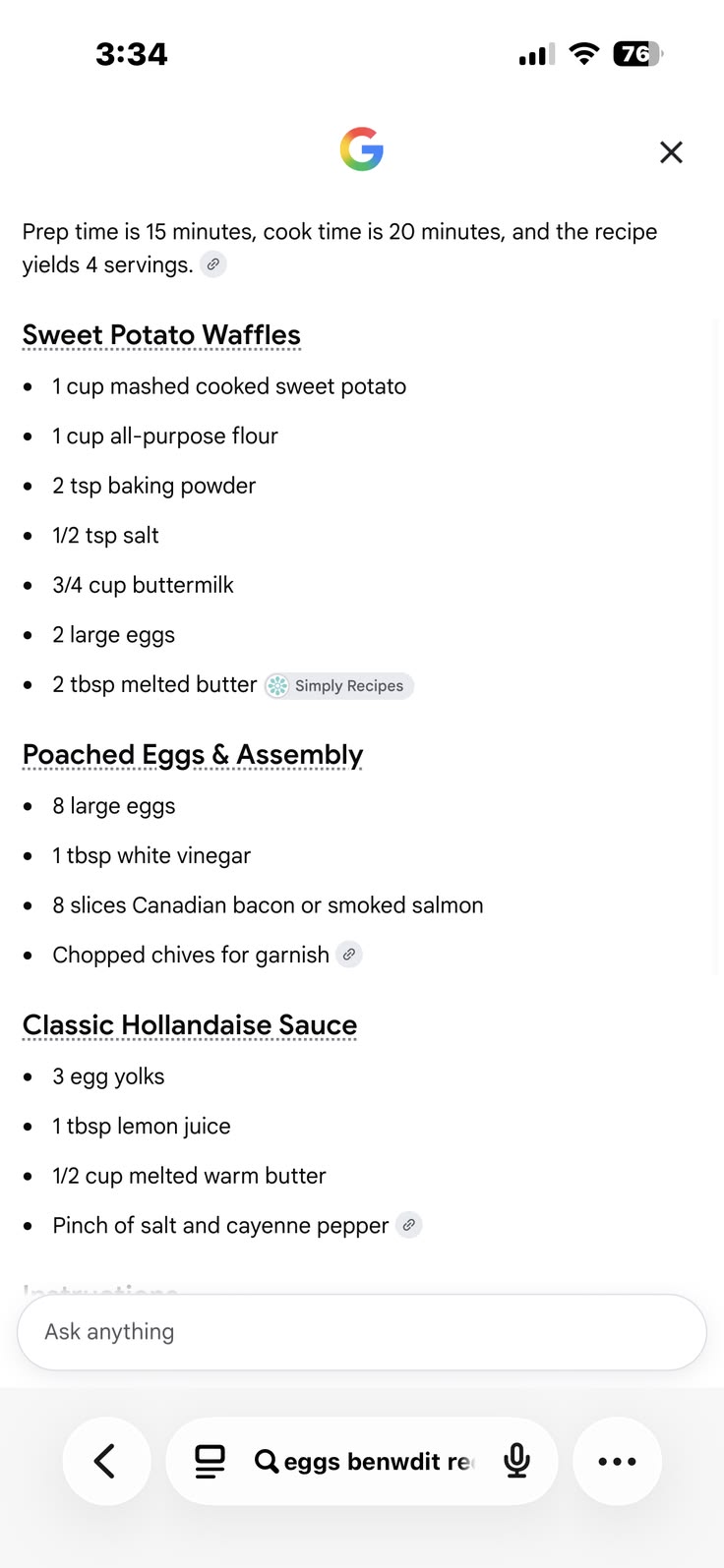Open the Simply Recipes source chip
The height and width of the screenshot is (1568, 724).
(339, 686)
